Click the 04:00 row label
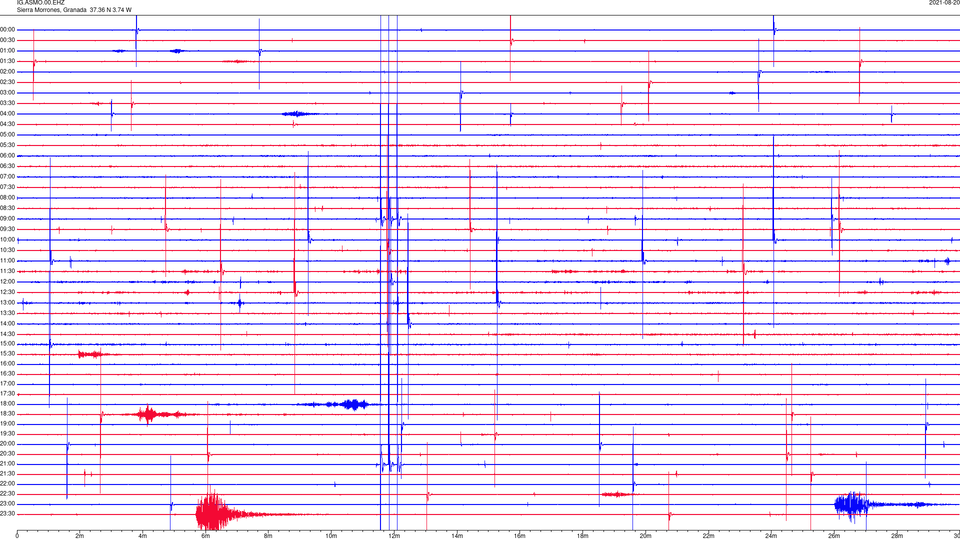 8,113
